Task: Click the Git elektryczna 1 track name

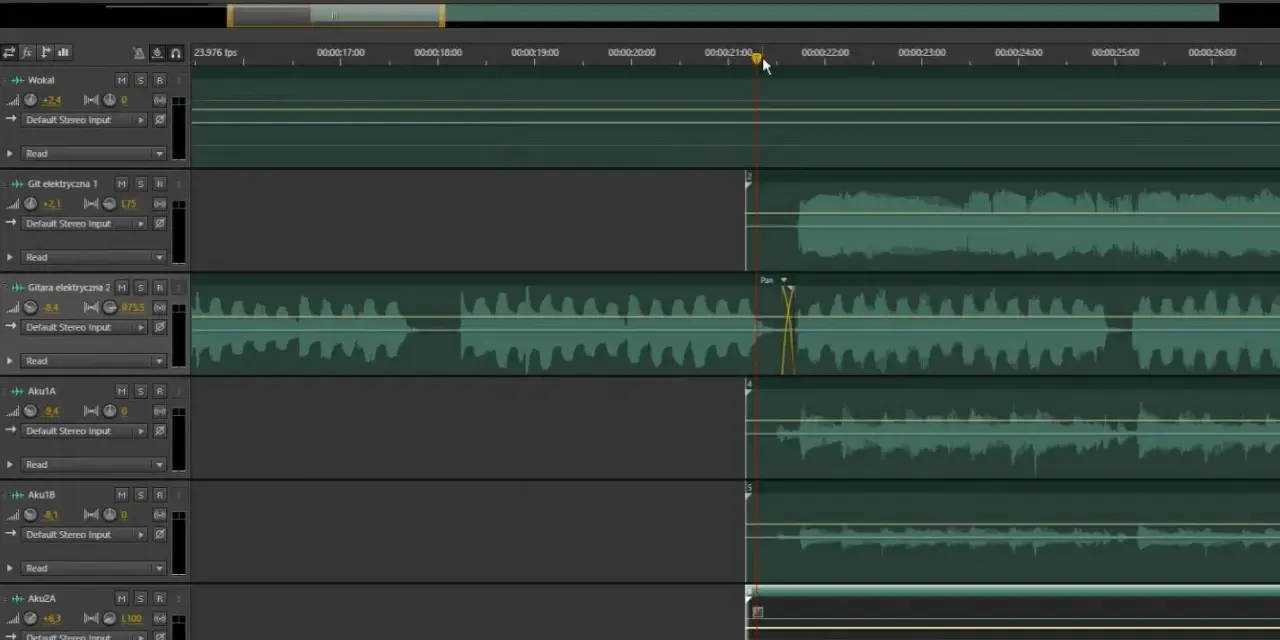Action: [x=63, y=184]
